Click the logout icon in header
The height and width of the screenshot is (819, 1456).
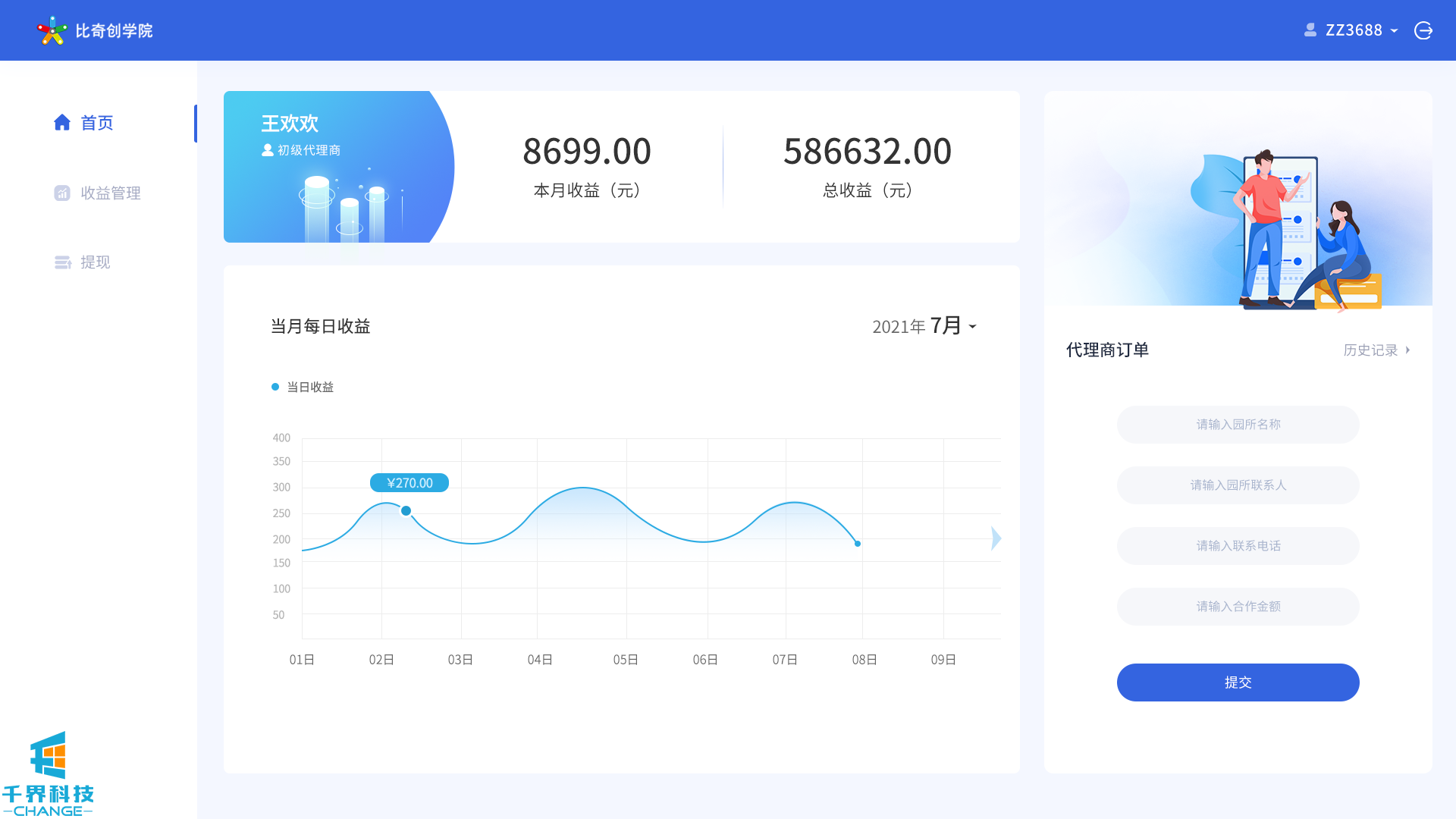point(1423,30)
